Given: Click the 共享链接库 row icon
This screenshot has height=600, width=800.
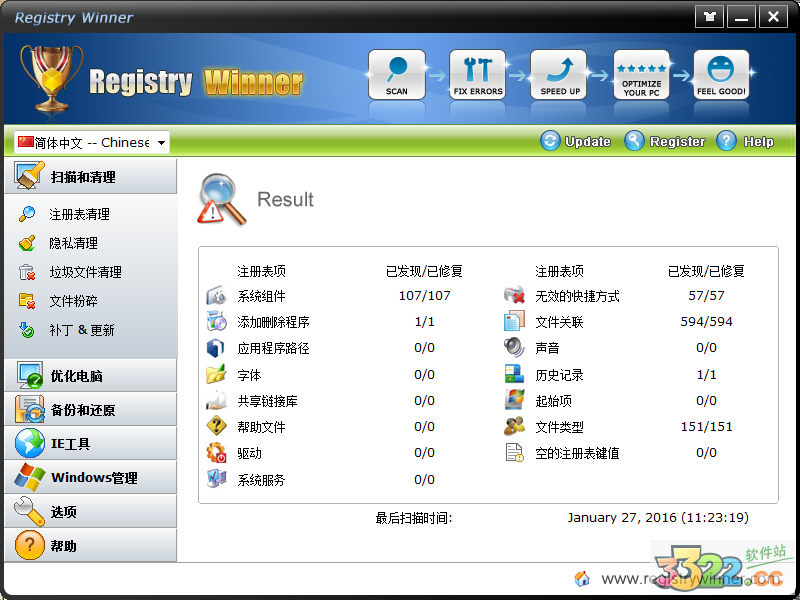Looking at the screenshot, I should tap(216, 401).
